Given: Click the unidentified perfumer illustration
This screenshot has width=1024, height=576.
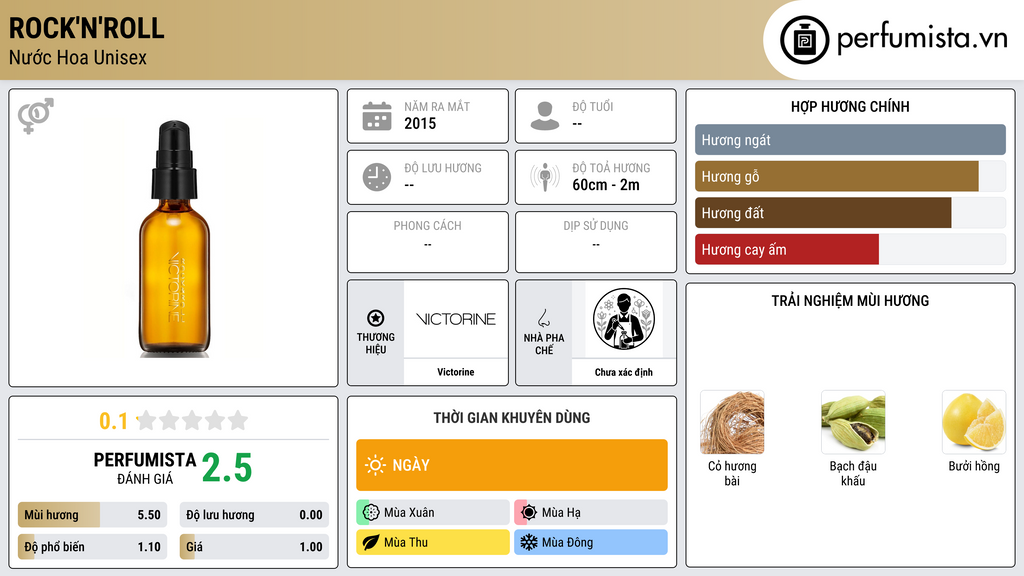Looking at the screenshot, I should point(624,319).
